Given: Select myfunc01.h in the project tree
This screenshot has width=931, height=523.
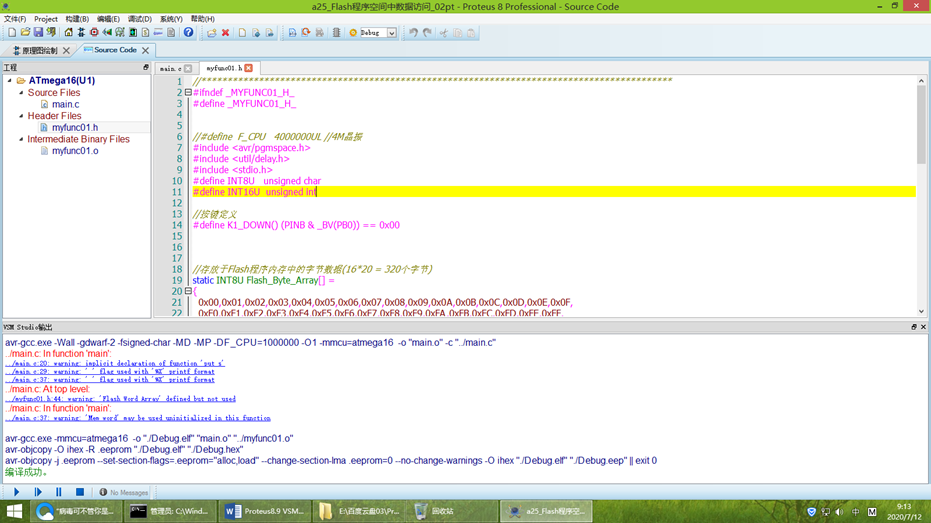Looking at the screenshot, I should pyautogui.click(x=75, y=128).
